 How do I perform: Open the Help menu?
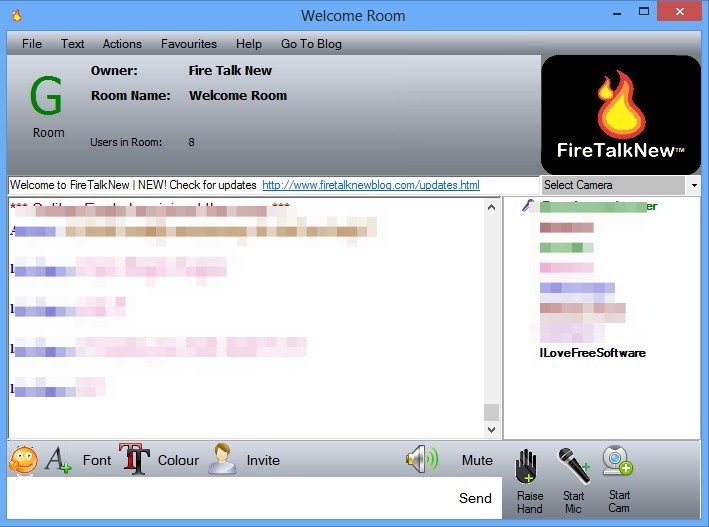click(x=249, y=44)
